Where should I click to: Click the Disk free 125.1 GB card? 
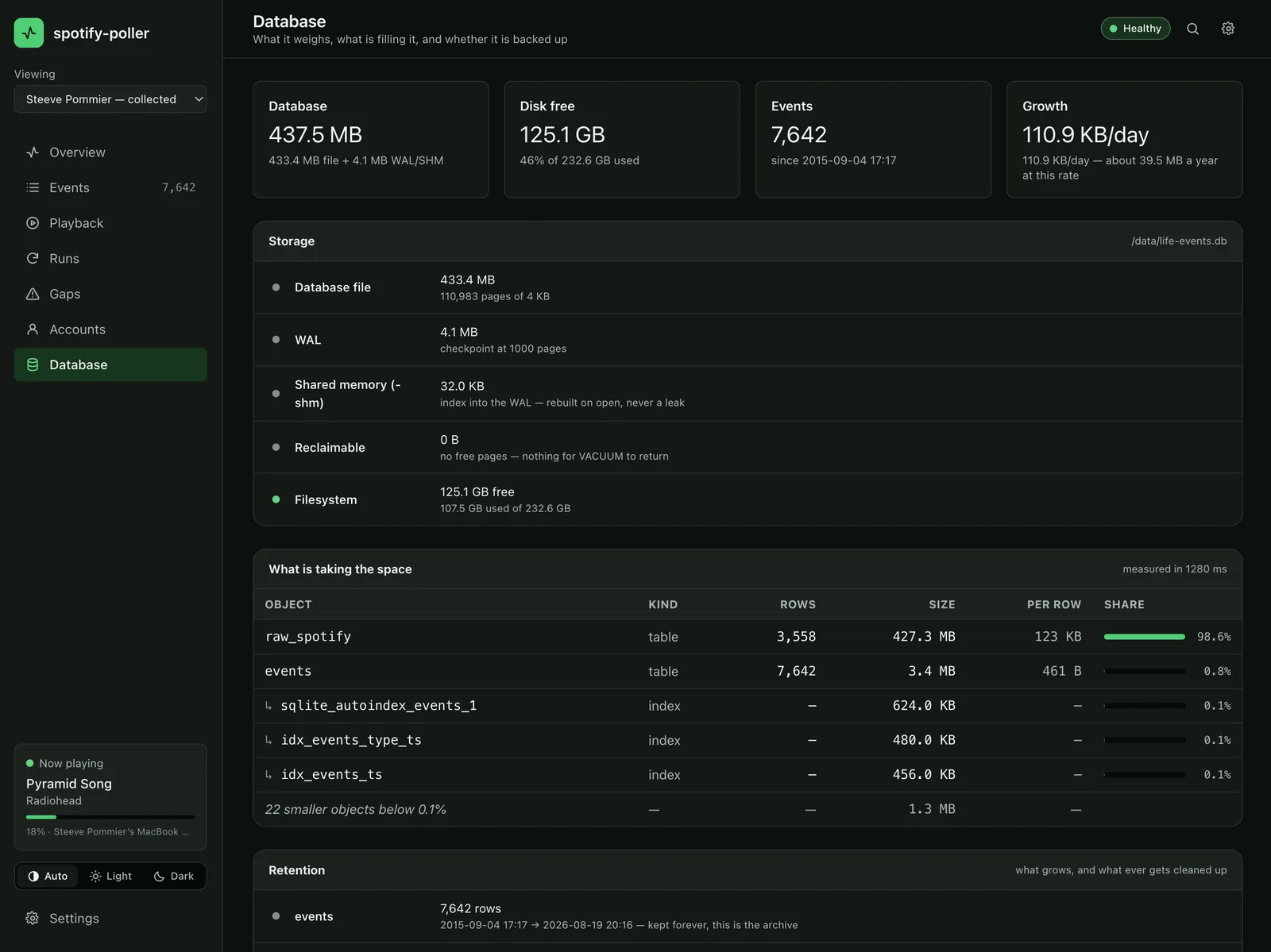click(x=622, y=140)
